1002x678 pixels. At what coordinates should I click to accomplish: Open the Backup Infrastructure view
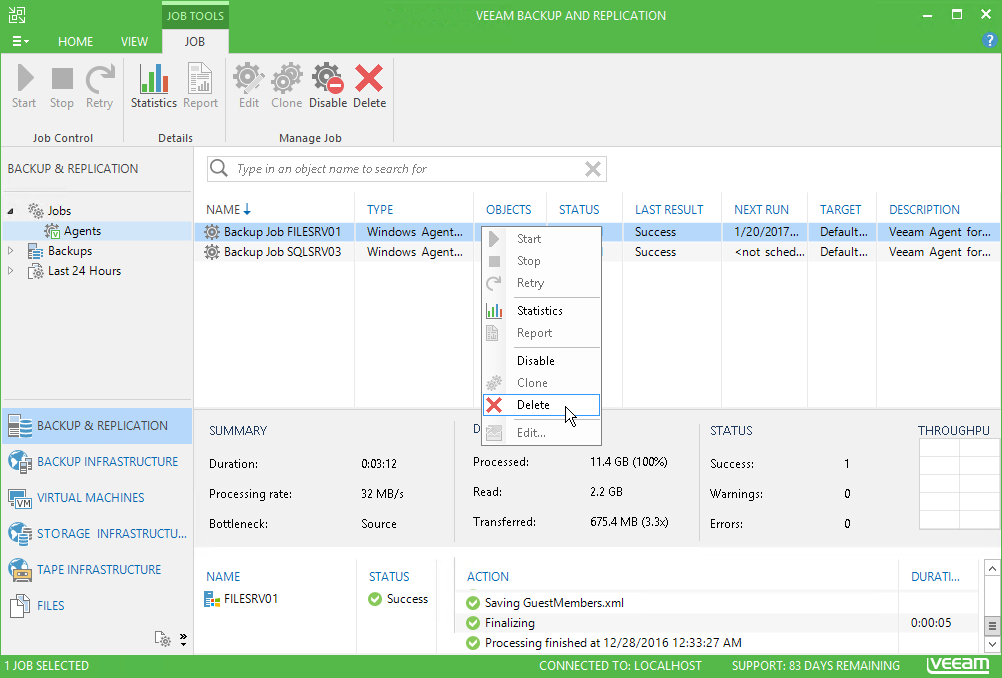coord(97,461)
